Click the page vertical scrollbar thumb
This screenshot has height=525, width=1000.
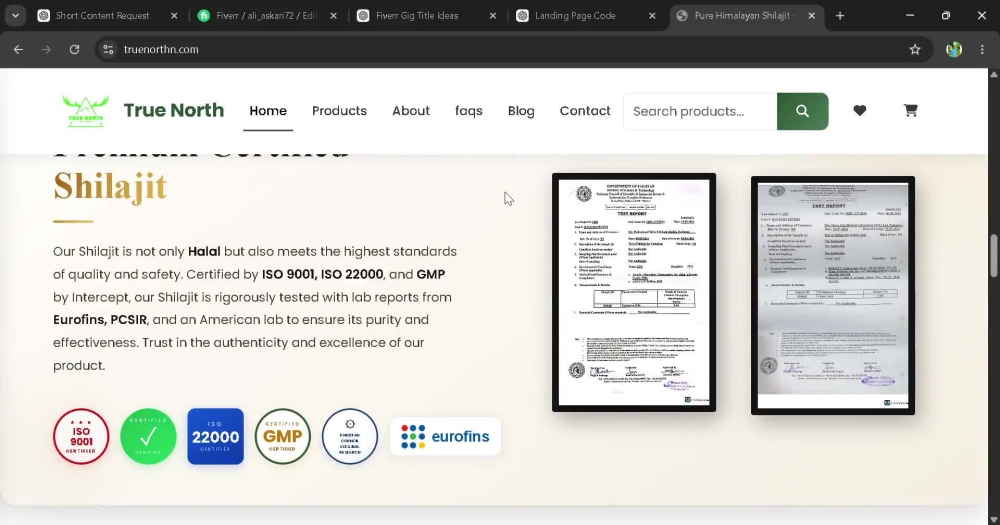click(994, 256)
